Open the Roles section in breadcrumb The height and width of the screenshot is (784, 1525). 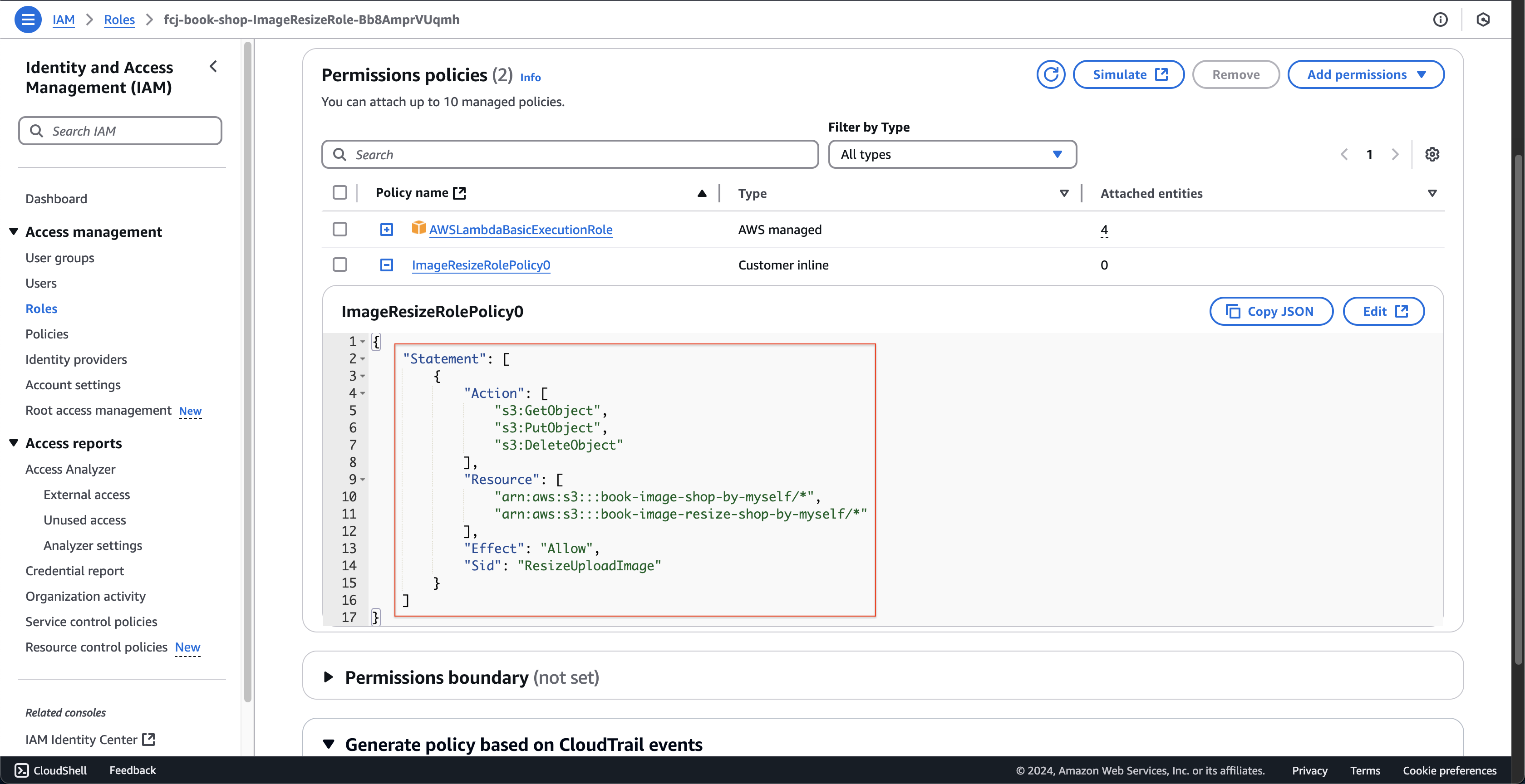[x=119, y=19]
